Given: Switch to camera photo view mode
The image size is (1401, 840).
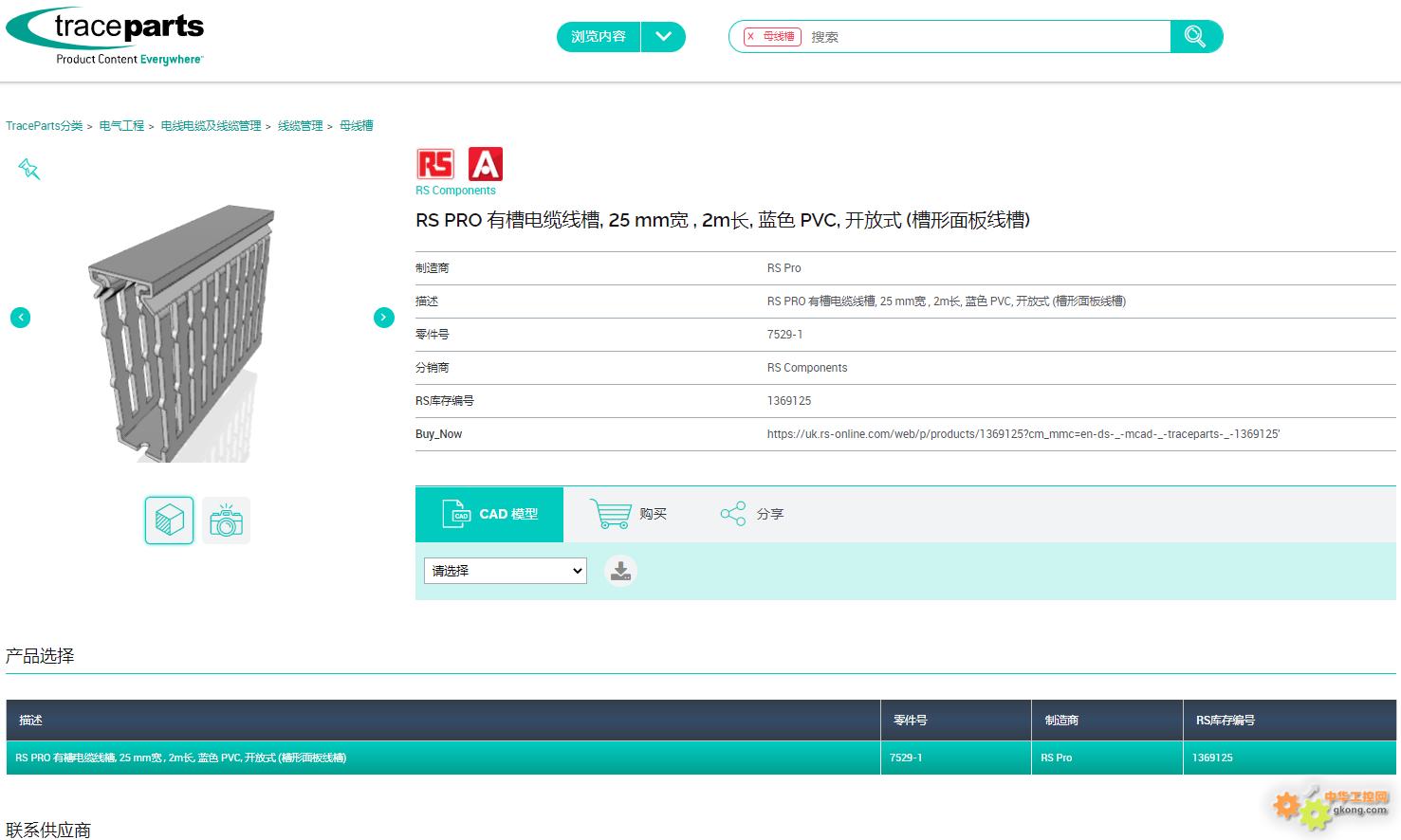Looking at the screenshot, I should (226, 520).
